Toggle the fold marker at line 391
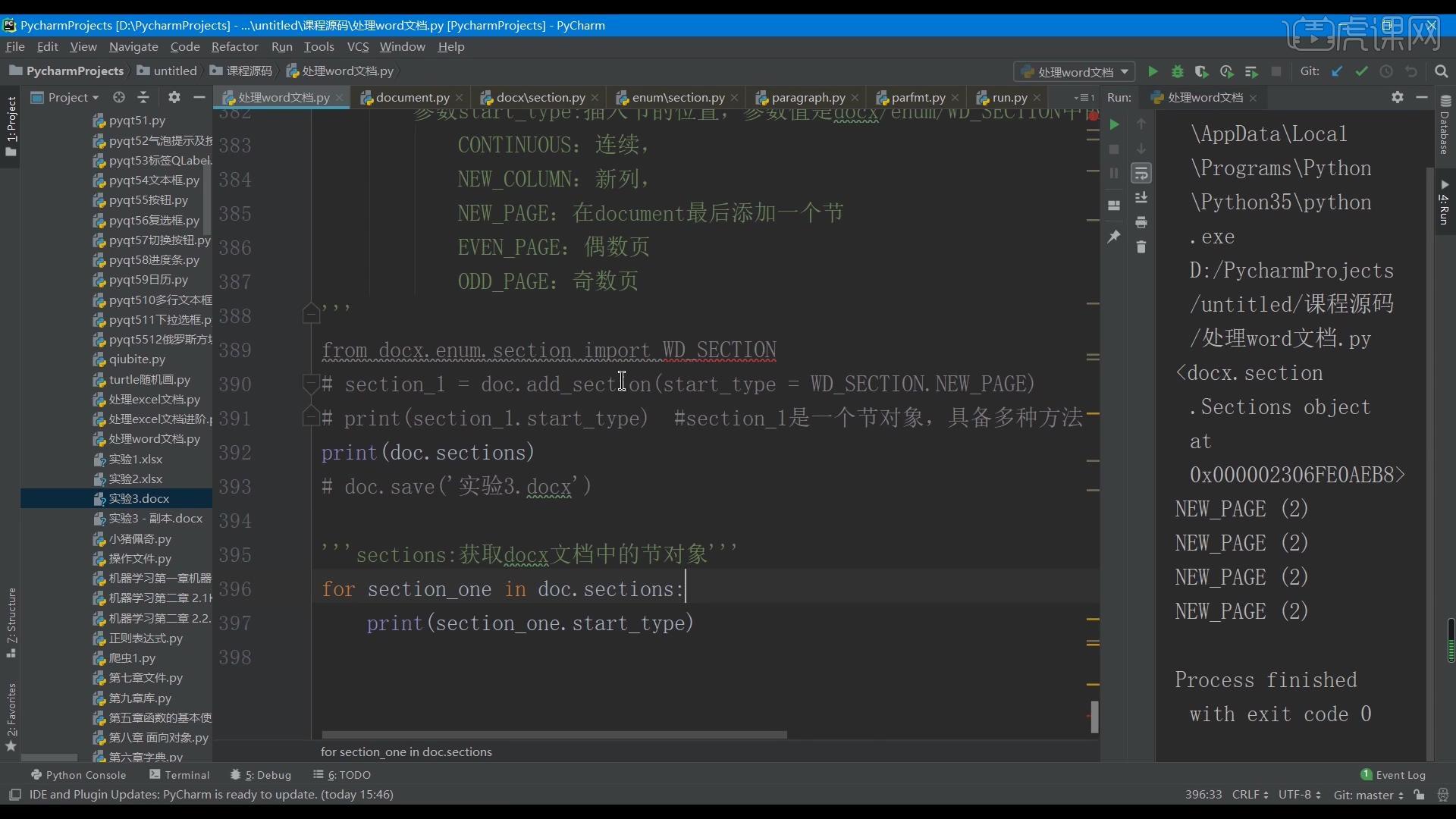This screenshot has height=819, width=1456. point(310,416)
